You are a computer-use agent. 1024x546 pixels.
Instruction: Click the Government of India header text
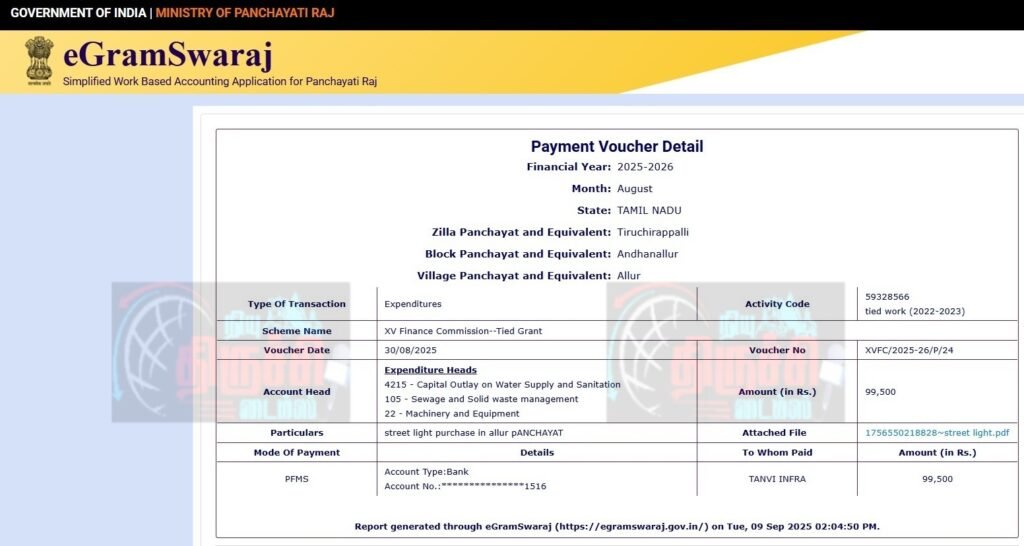pos(78,13)
